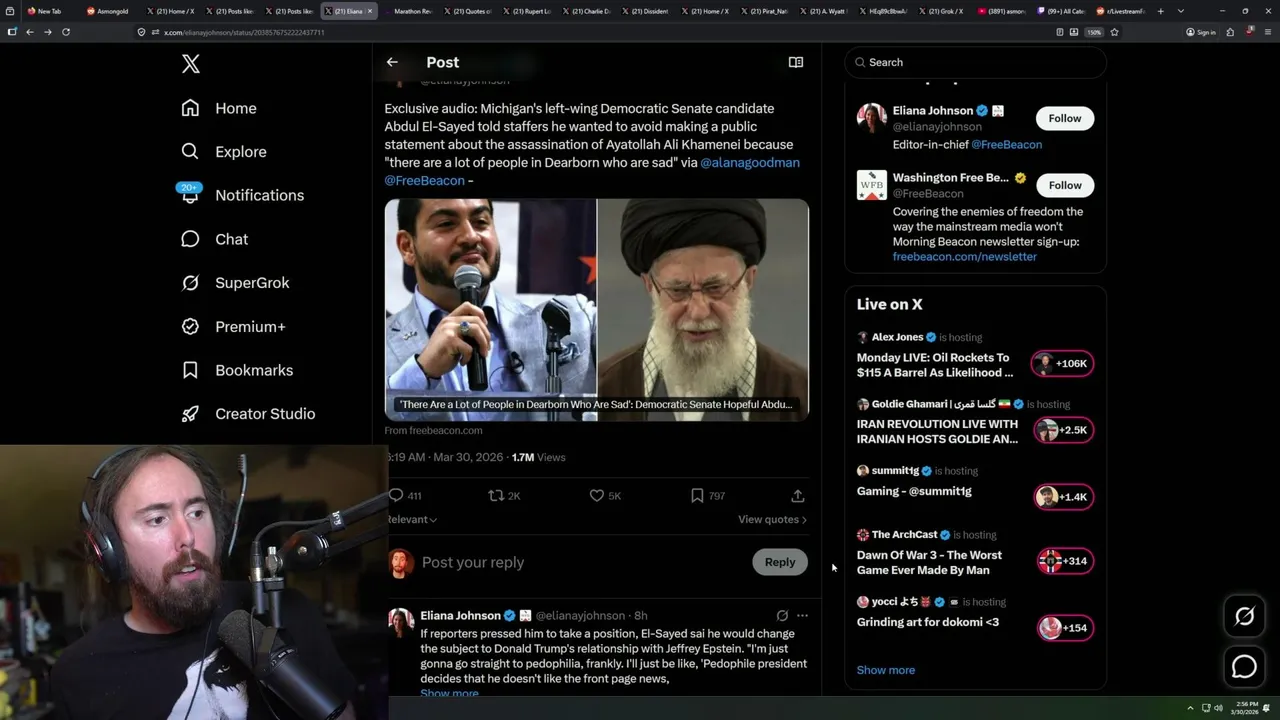This screenshot has width=1280, height=720.
Task: Open View quotes link
Action: 772,519
